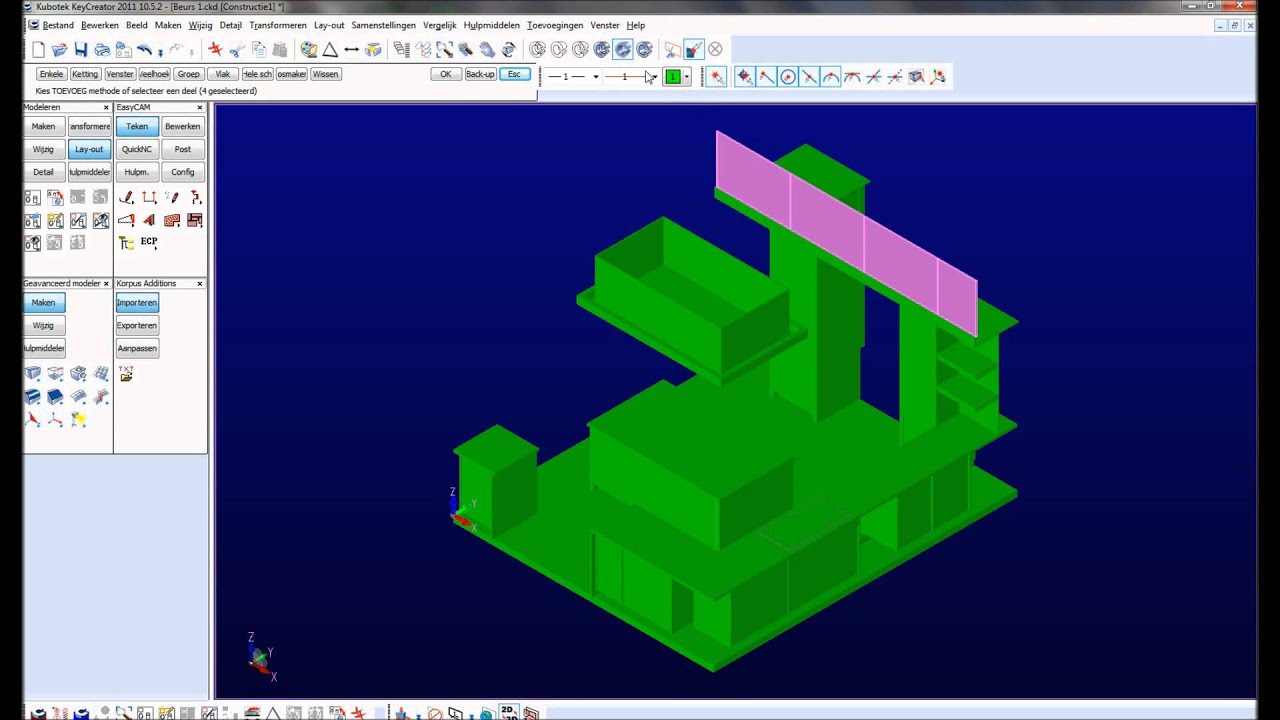Open the Toevoegingen menu
This screenshot has width=1280, height=720.
click(556, 25)
